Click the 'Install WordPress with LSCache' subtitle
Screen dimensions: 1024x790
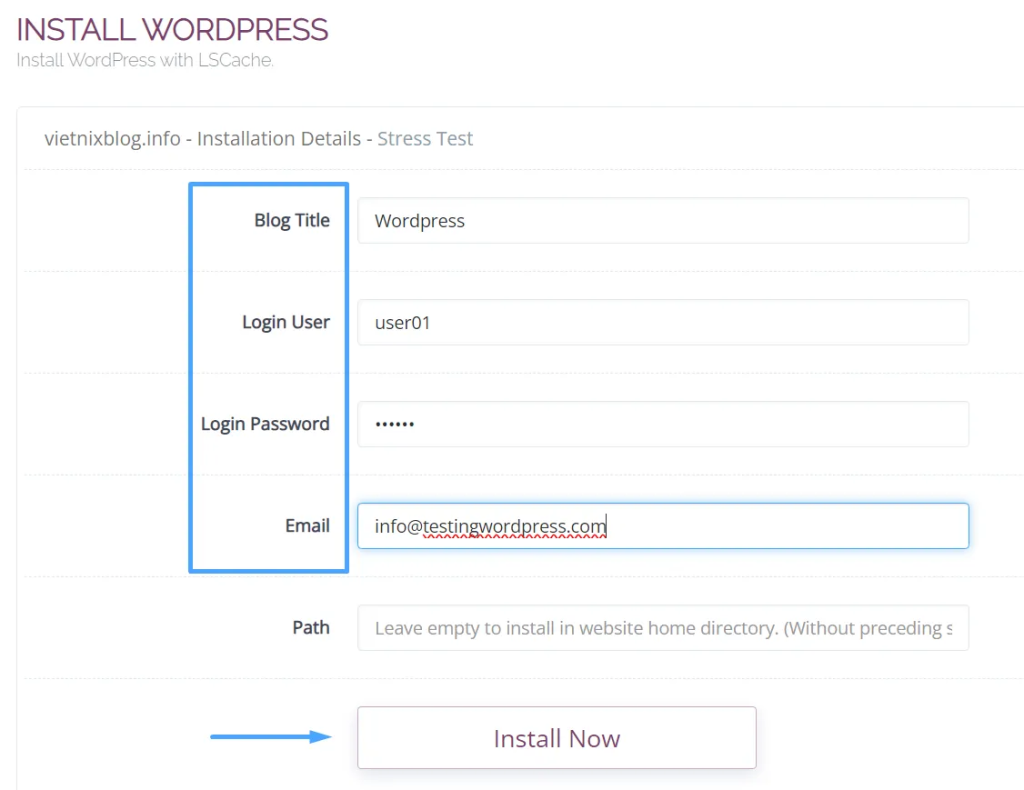pyautogui.click(x=145, y=60)
